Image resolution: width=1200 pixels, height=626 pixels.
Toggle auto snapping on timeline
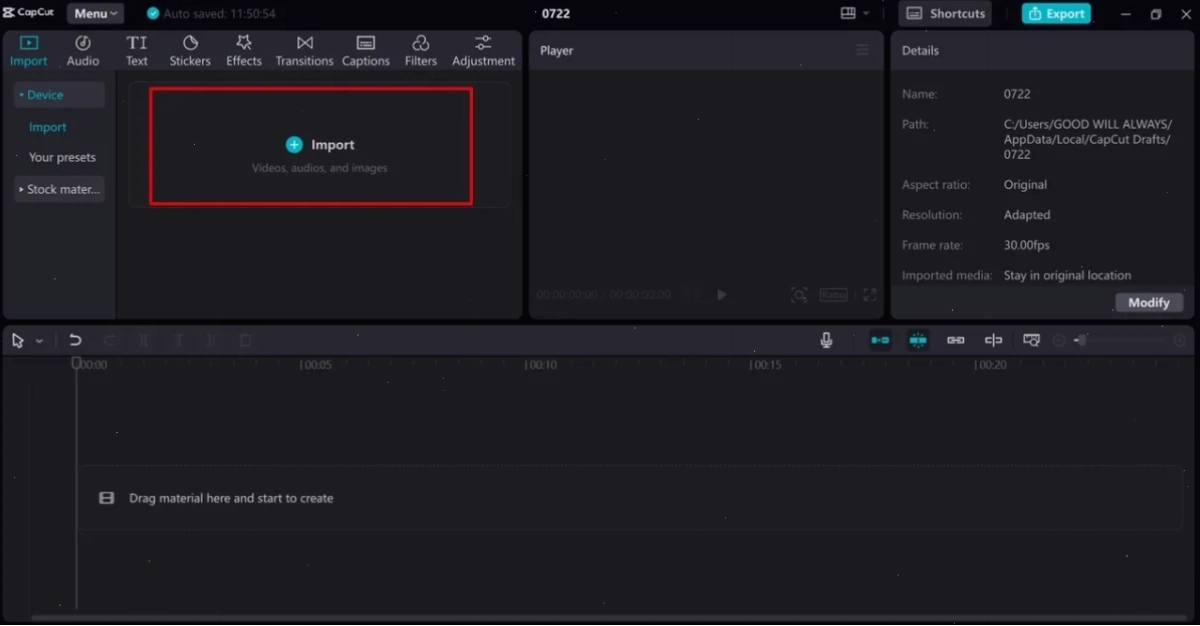pyautogui.click(x=918, y=340)
